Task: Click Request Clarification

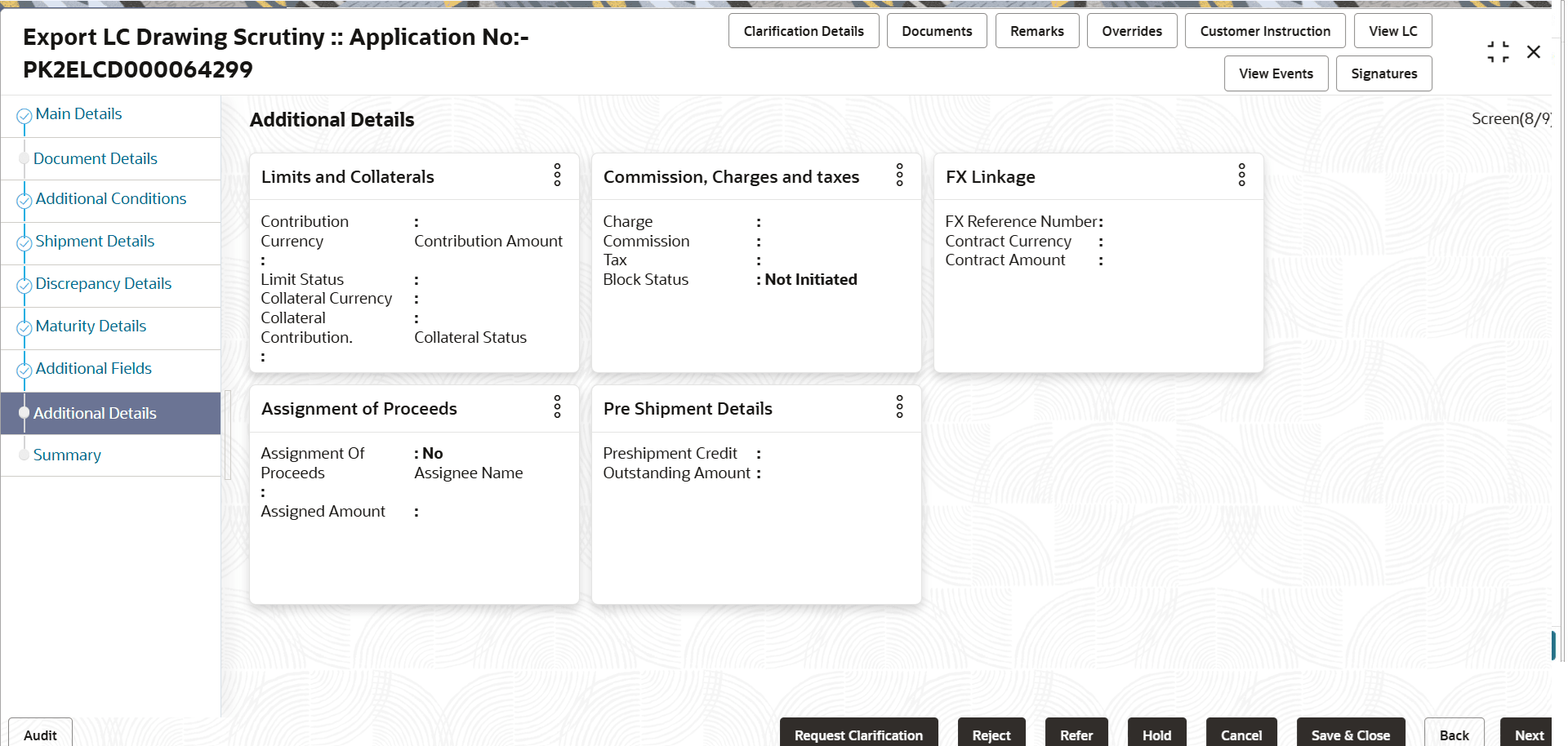Action: pos(858,735)
